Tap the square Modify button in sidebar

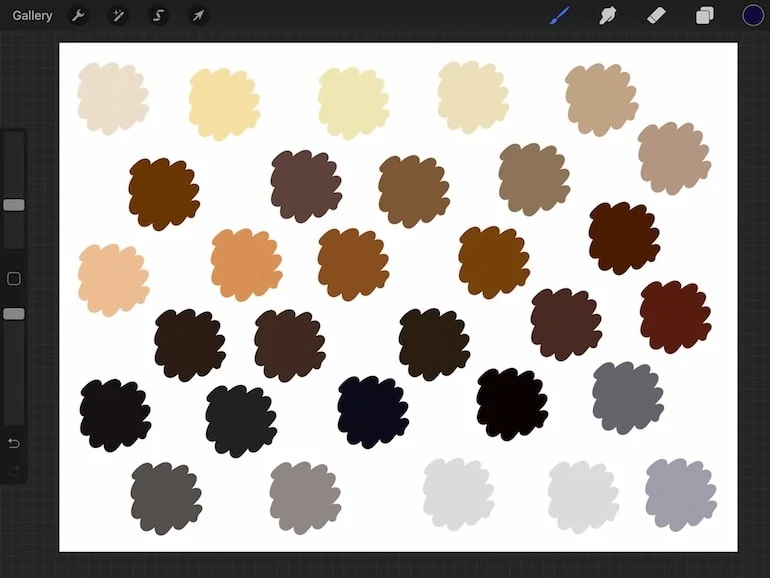click(14, 279)
